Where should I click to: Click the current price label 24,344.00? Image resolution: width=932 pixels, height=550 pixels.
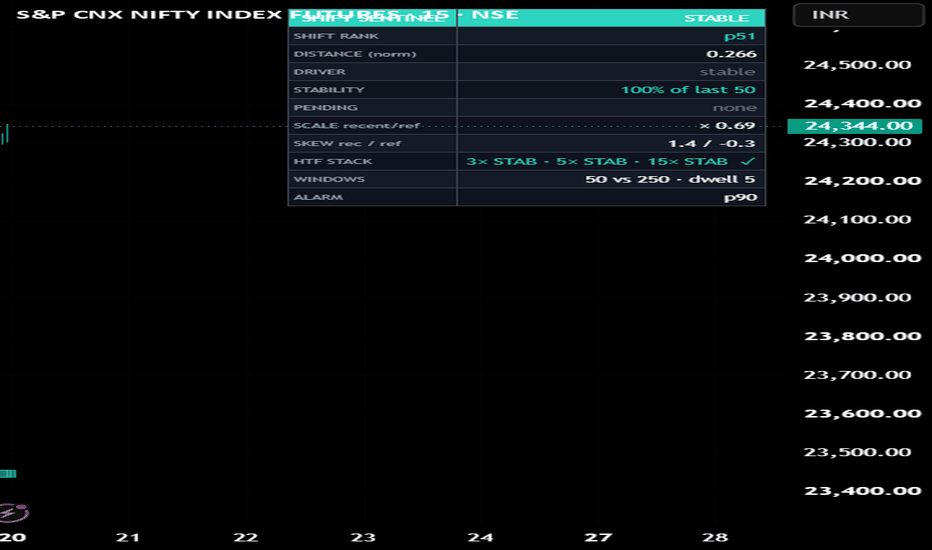pyautogui.click(x=855, y=126)
